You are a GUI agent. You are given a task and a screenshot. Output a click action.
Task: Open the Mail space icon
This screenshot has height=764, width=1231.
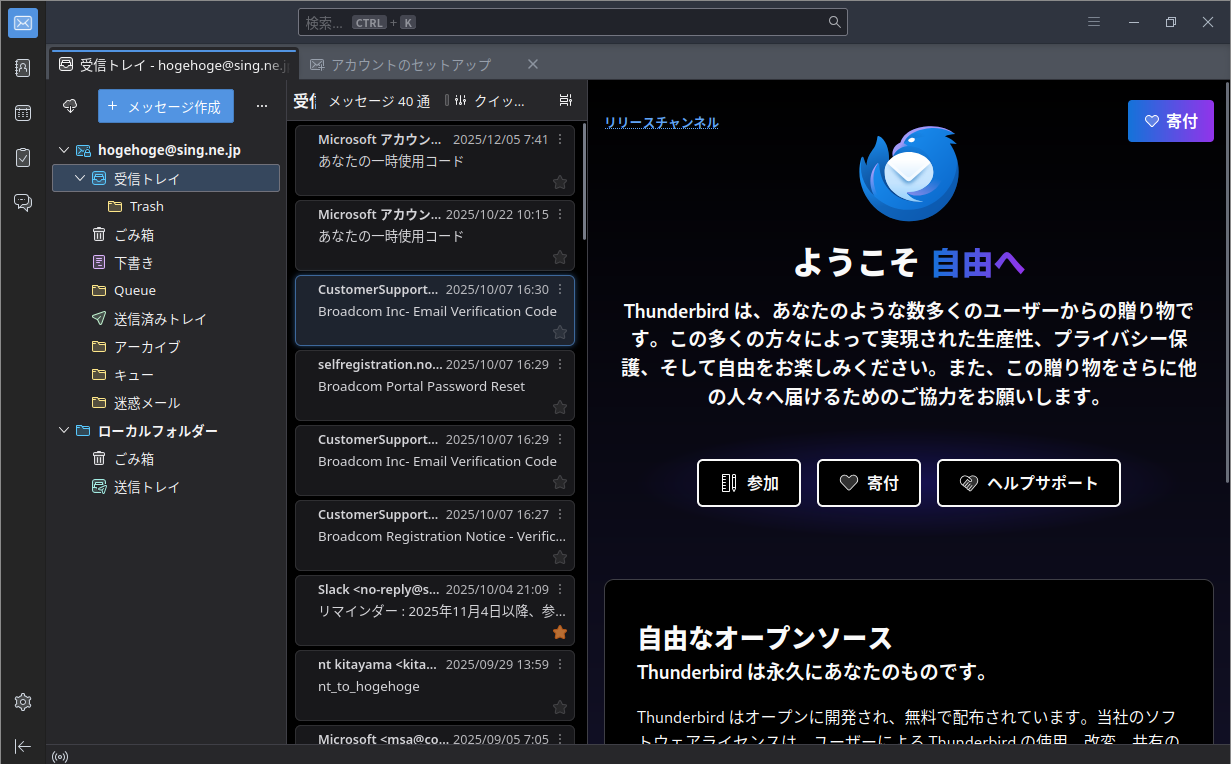[22, 23]
